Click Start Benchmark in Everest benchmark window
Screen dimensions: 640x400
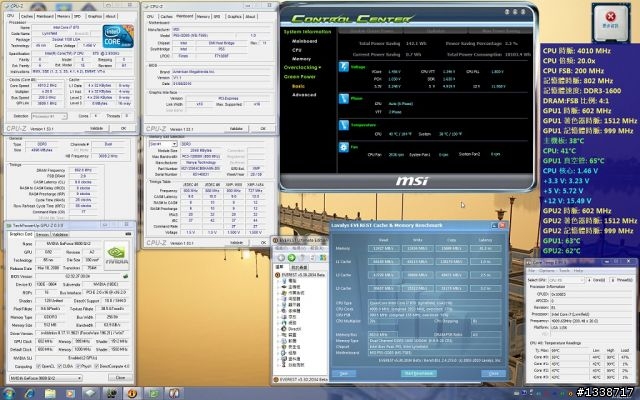419,373
